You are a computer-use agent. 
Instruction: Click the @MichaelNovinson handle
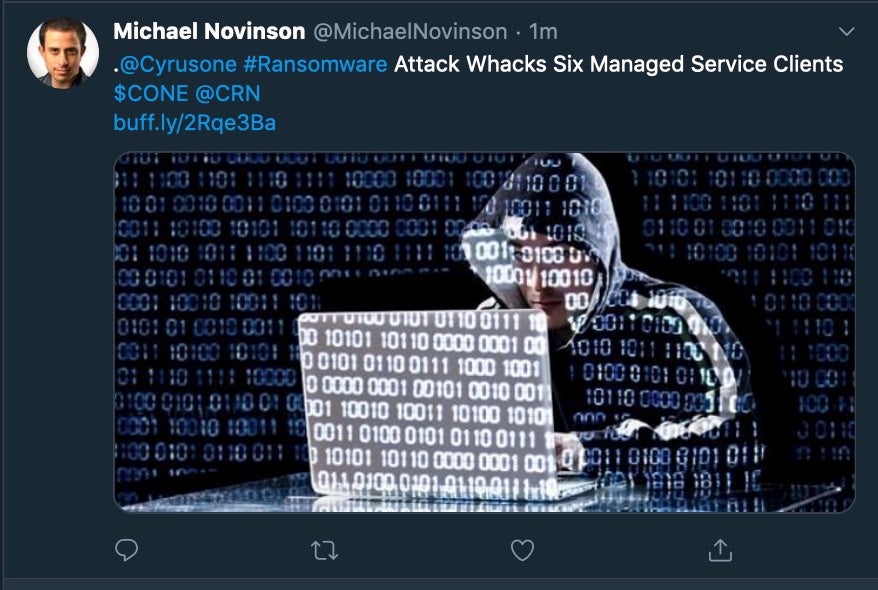410,32
